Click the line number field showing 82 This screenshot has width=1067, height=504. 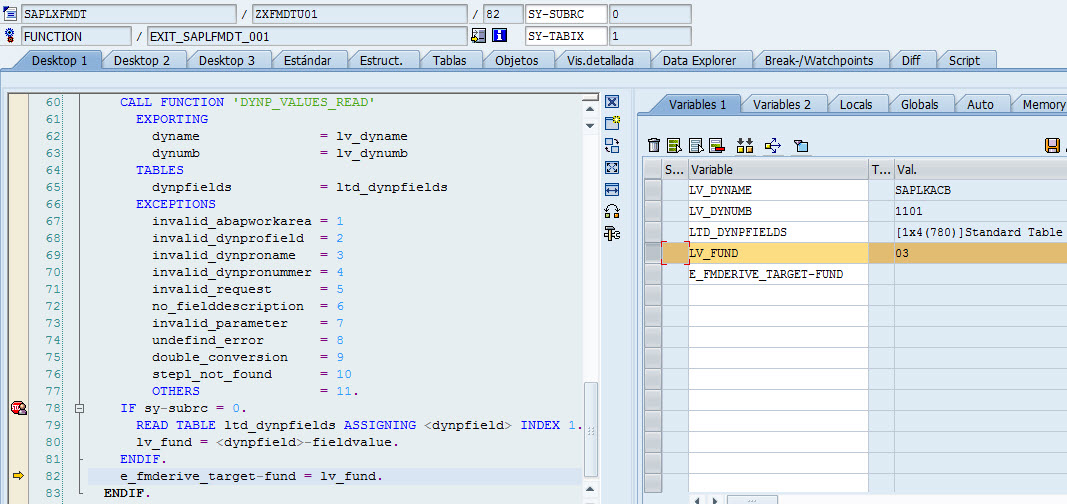pos(502,14)
